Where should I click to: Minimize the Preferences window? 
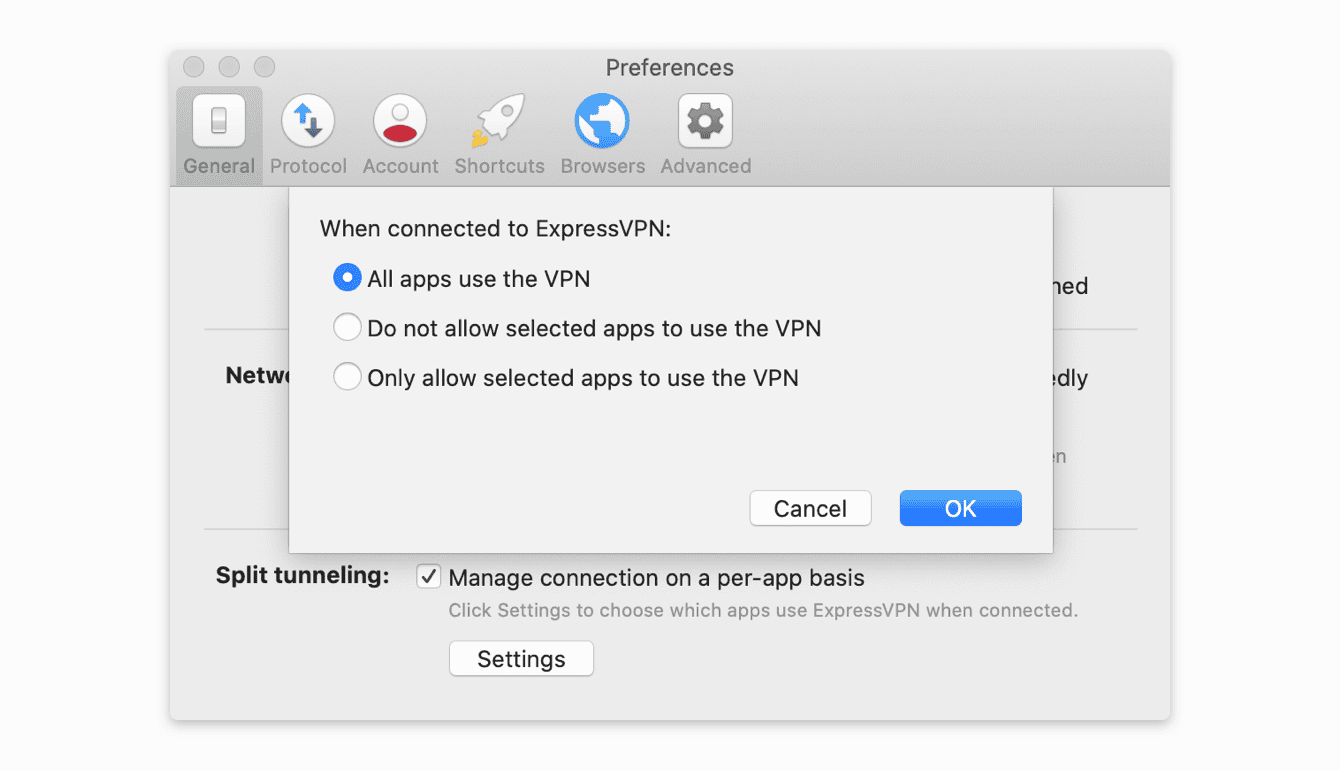[229, 67]
